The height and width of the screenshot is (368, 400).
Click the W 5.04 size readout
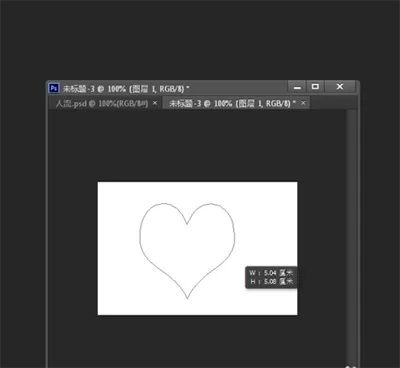coord(271,273)
